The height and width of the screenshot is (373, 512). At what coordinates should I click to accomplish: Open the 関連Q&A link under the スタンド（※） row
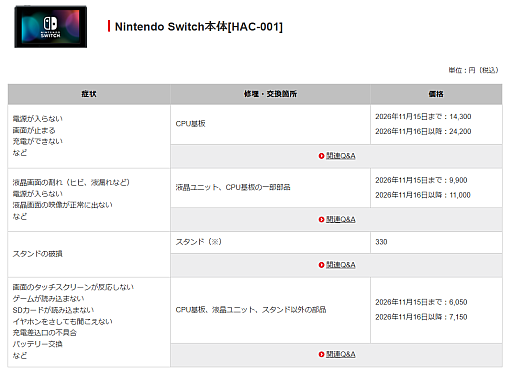point(340,265)
